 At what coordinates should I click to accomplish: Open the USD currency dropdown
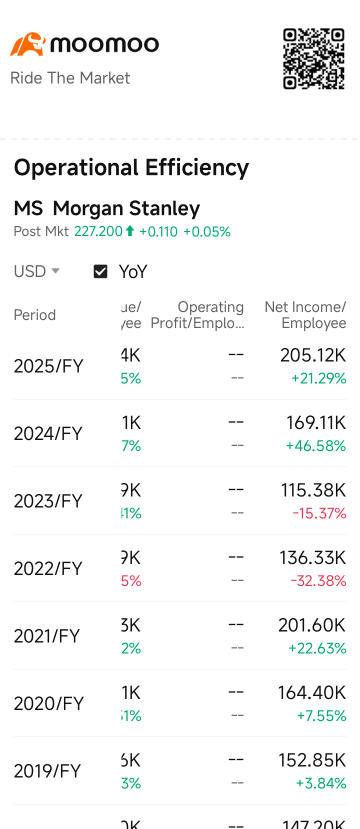(x=36, y=272)
